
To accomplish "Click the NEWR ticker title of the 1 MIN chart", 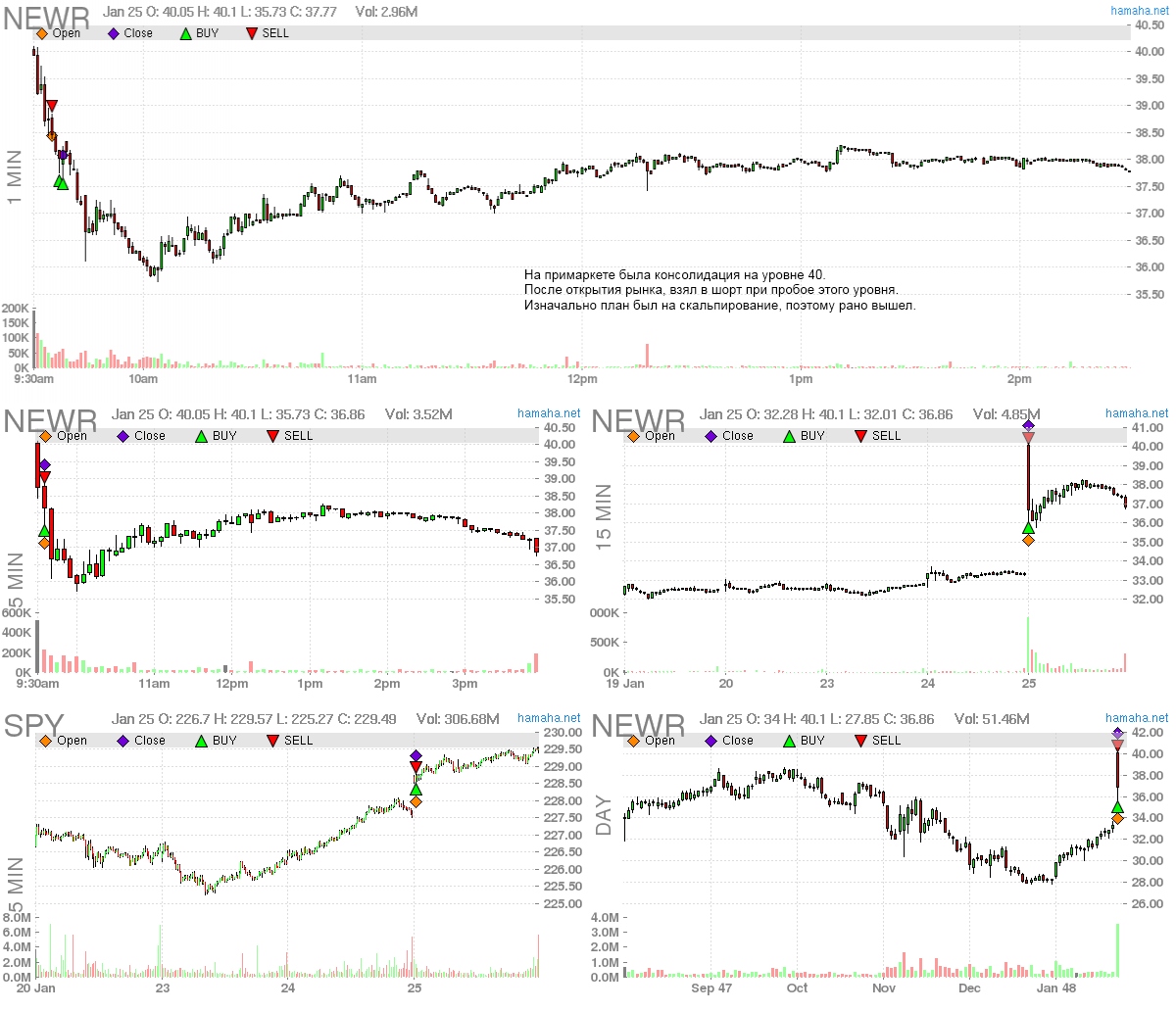I will [46, 19].
